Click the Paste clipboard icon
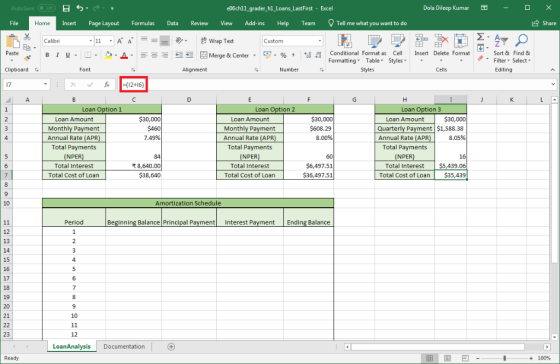This screenshot has width=560, height=364. click(12, 42)
